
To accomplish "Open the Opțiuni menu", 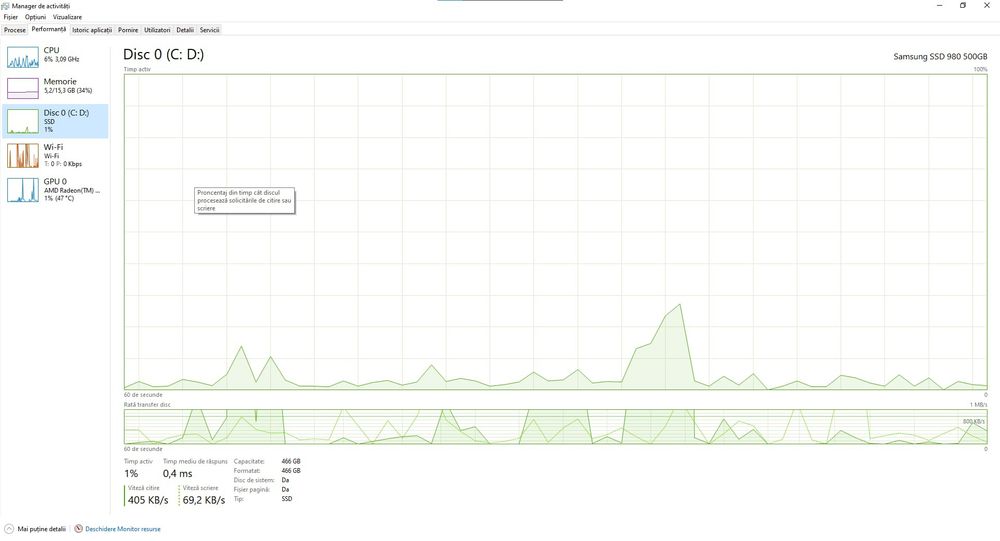I will [36, 17].
